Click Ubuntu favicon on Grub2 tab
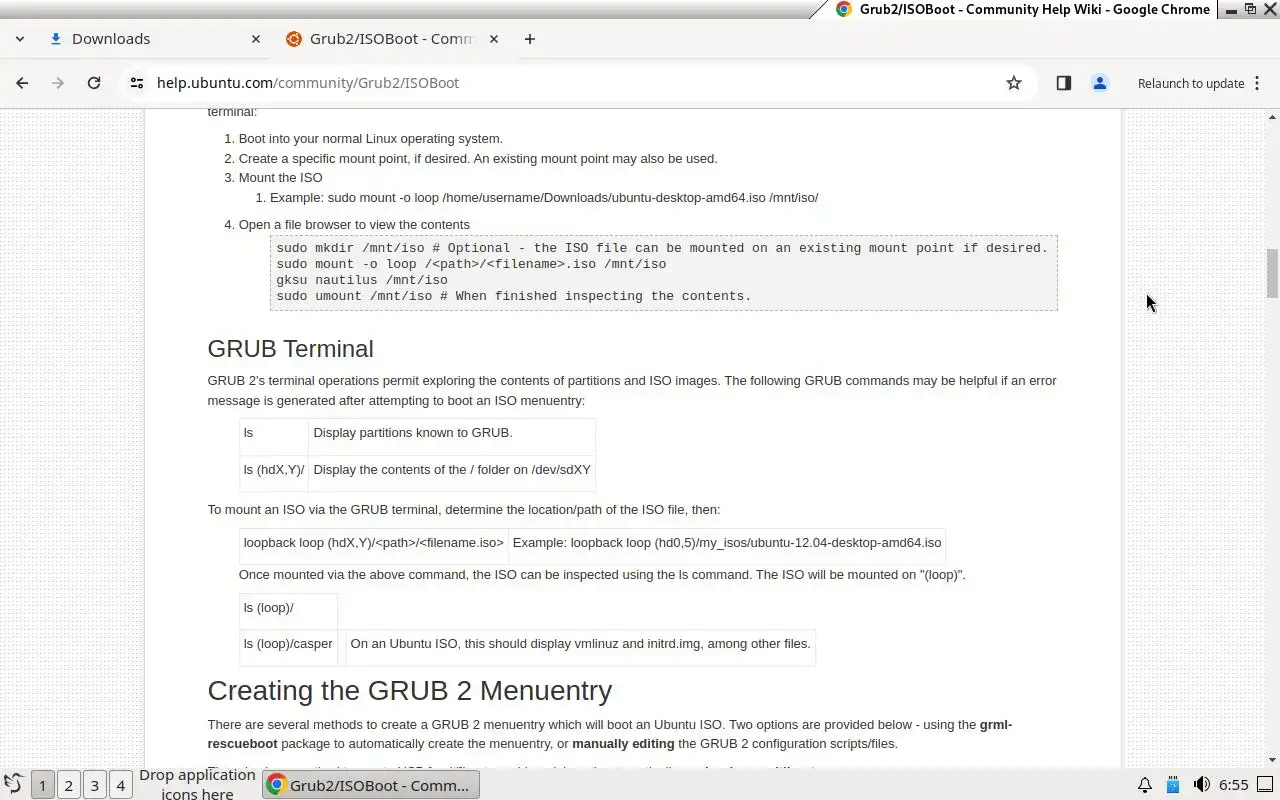 coord(294,39)
